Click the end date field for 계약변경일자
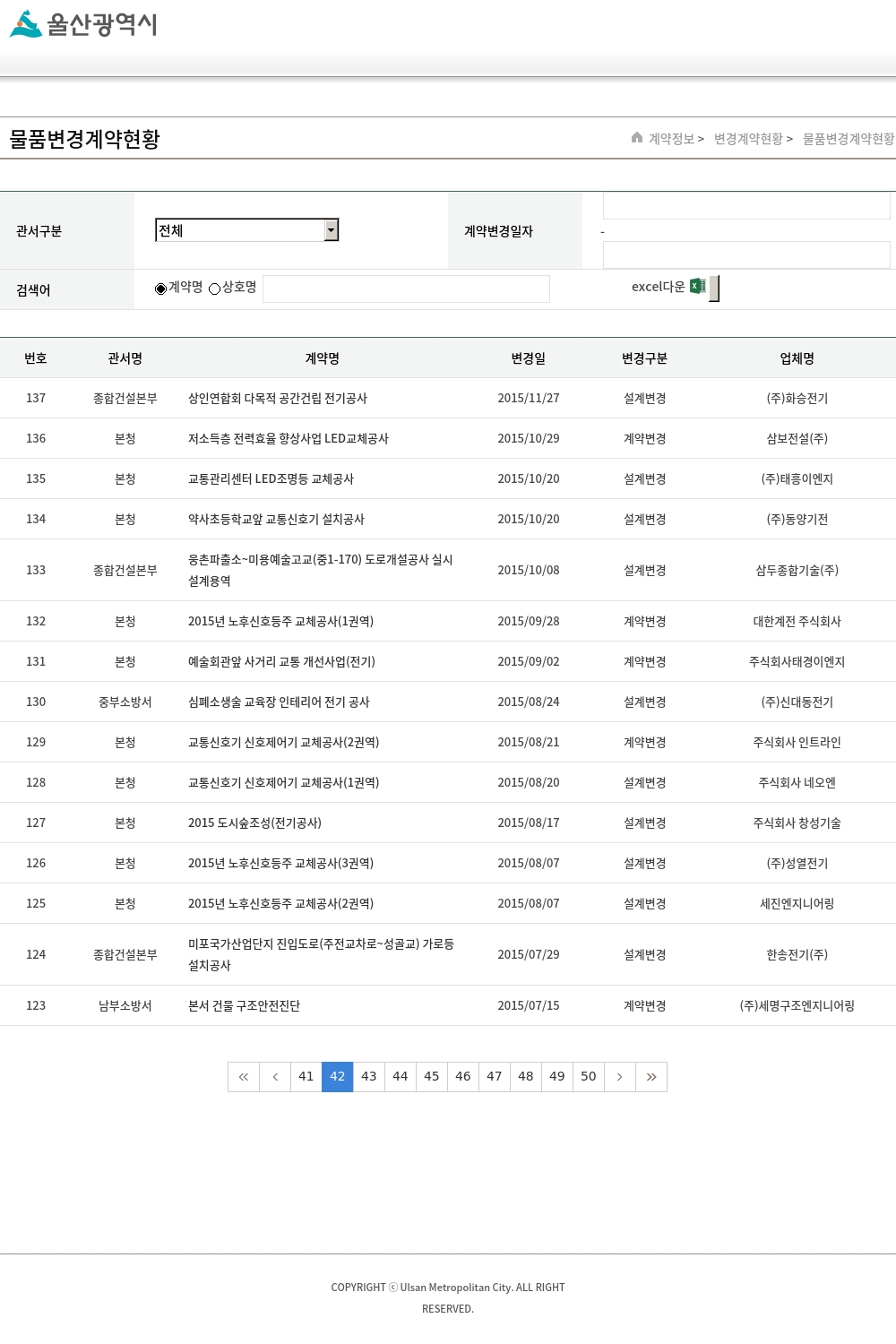The height and width of the screenshot is (1344, 896). (x=745, y=255)
